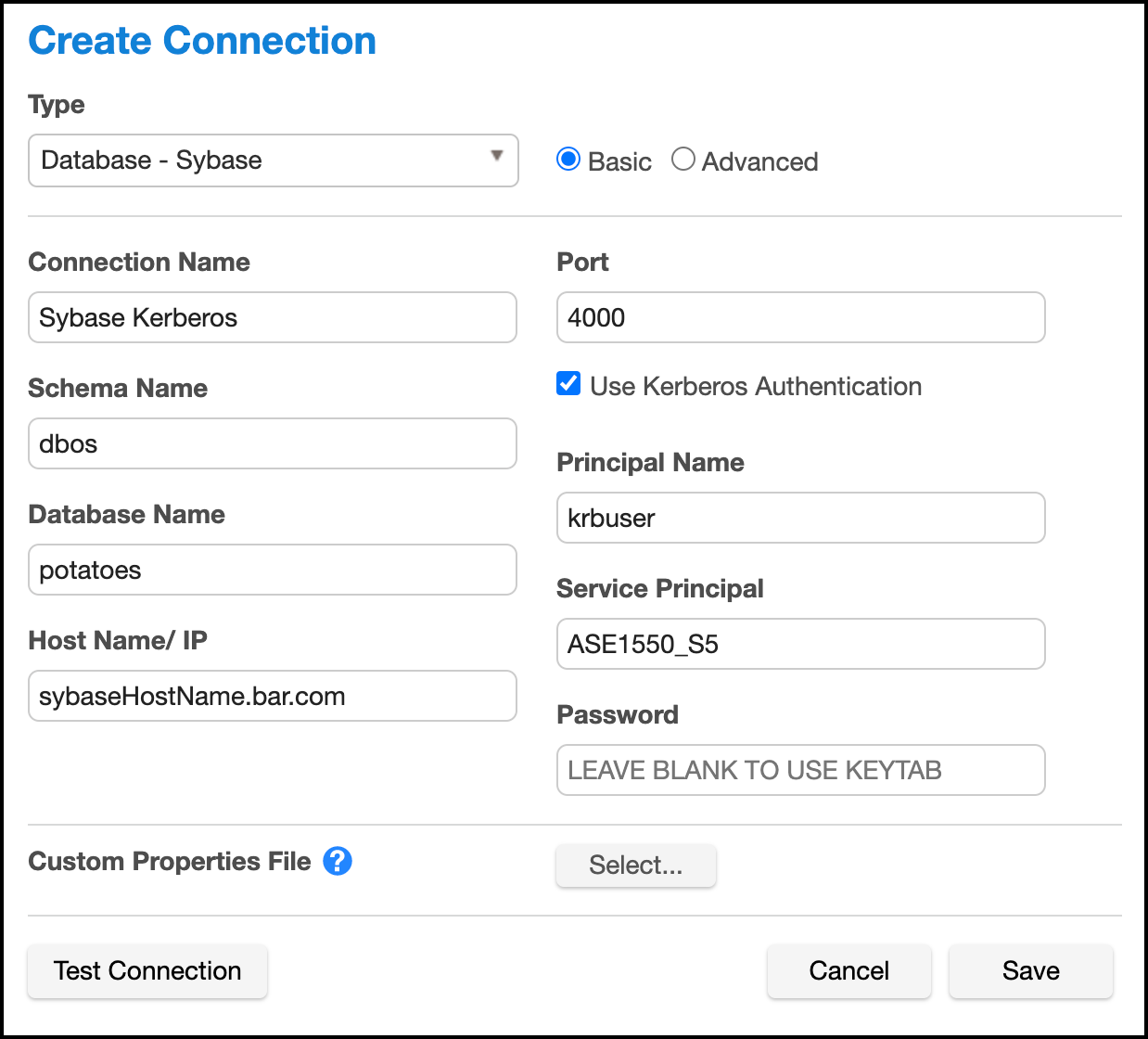Click the Custom Properties File help icon
This screenshot has width=1148, height=1039.
(x=338, y=861)
